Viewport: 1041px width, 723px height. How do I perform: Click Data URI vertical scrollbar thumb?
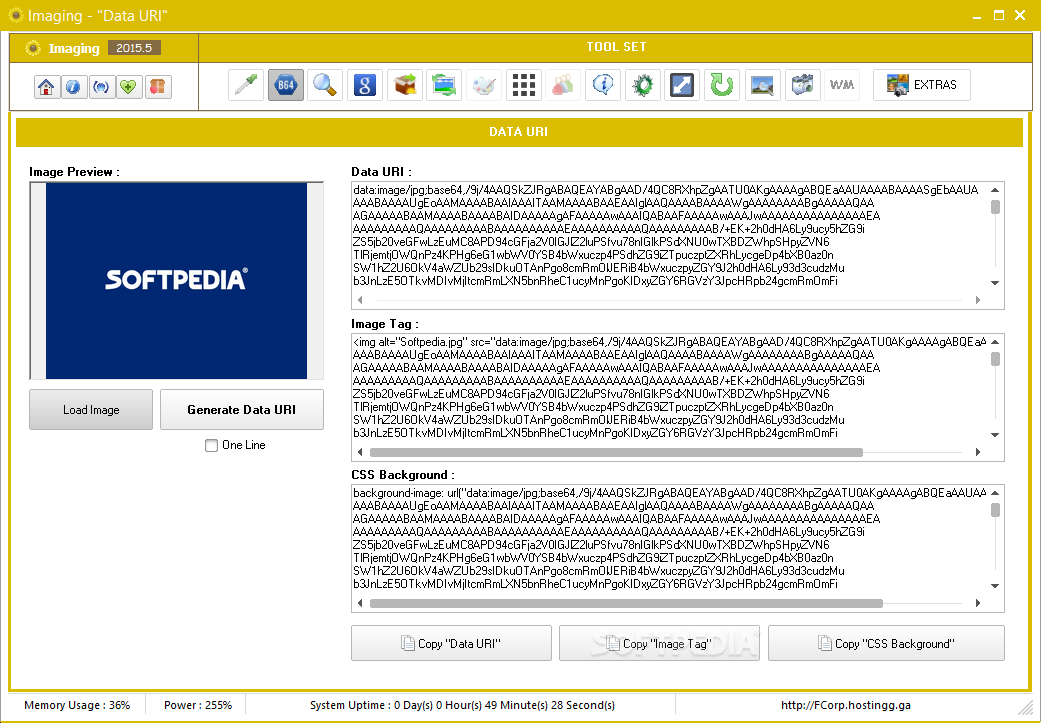pos(995,207)
